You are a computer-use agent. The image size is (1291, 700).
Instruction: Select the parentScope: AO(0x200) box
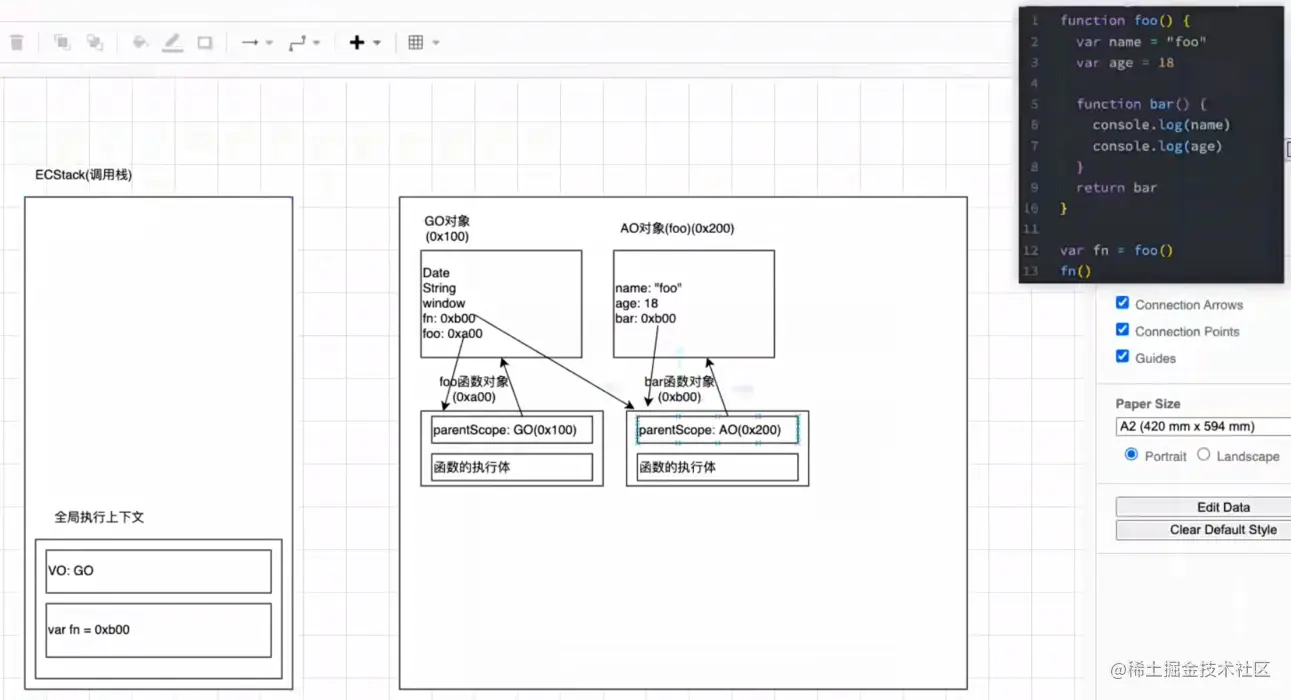coord(717,430)
